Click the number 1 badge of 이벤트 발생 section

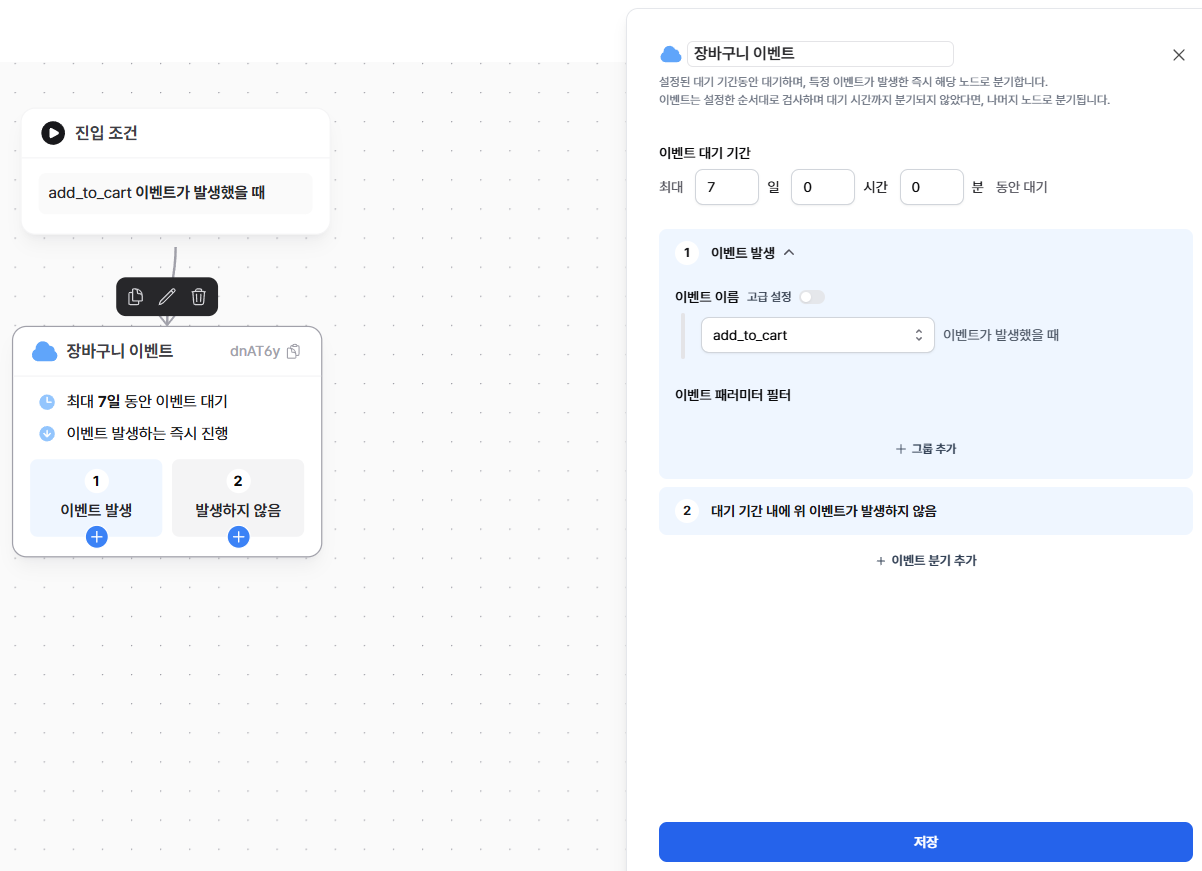(x=687, y=253)
